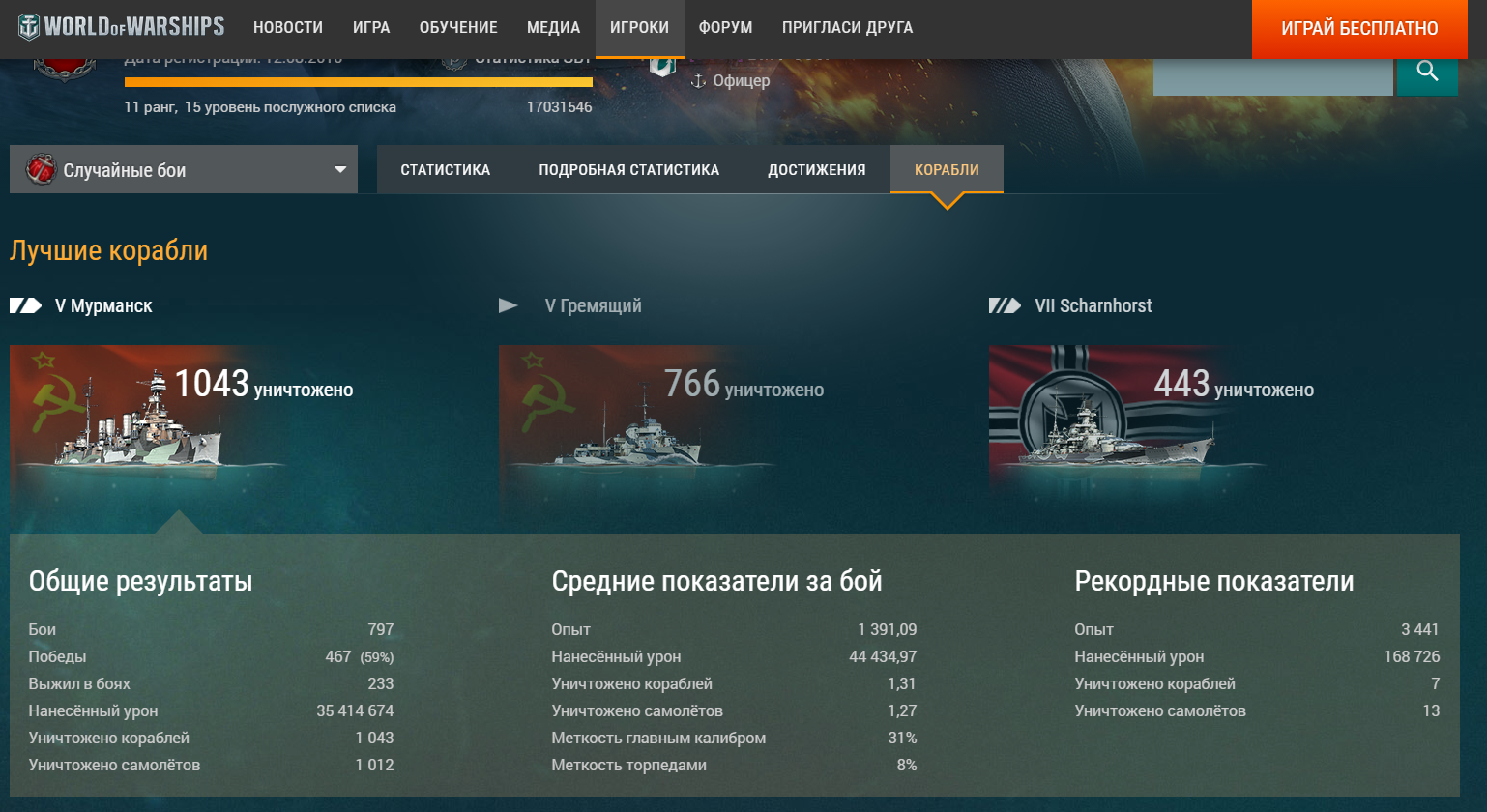Click the Средние показатели за бой heading
This screenshot has height=812, width=1487.
(716, 581)
